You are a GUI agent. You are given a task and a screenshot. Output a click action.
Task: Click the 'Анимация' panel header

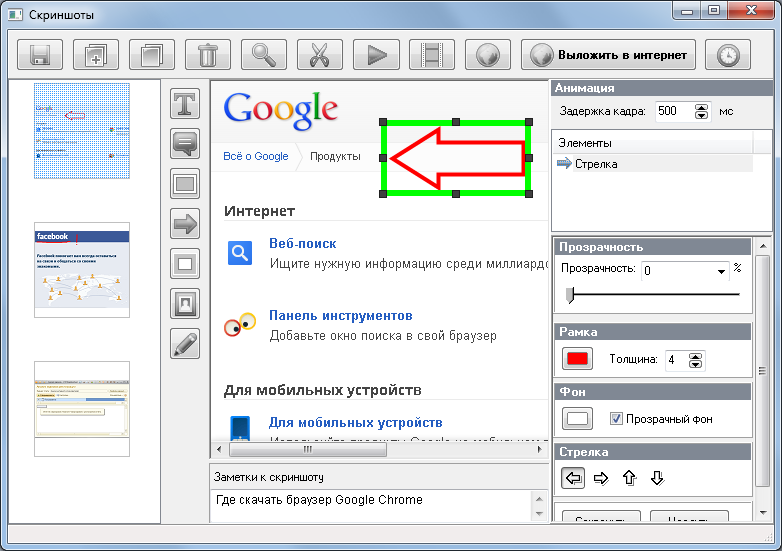662,88
